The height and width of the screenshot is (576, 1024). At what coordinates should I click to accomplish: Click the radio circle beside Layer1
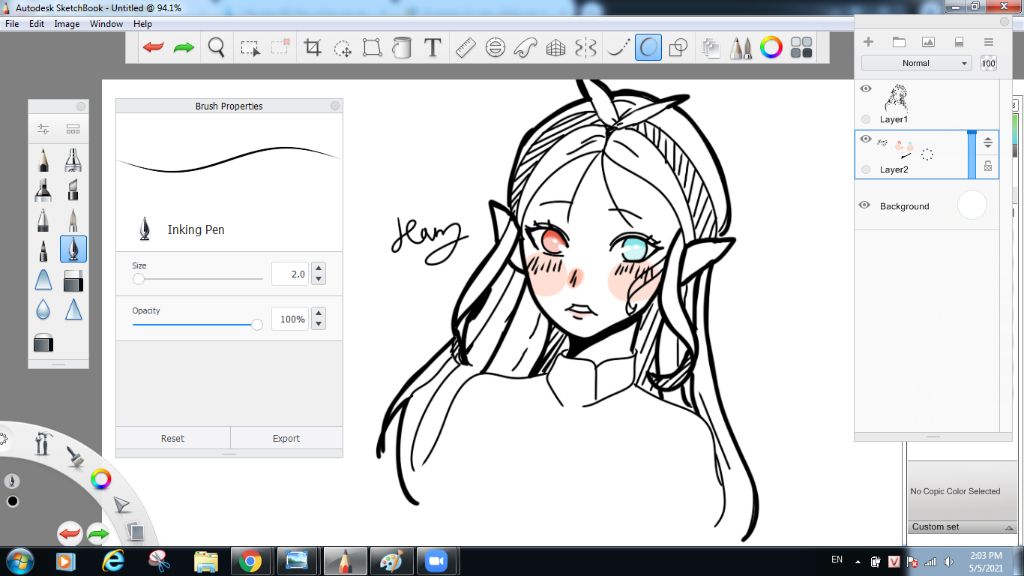[865, 119]
